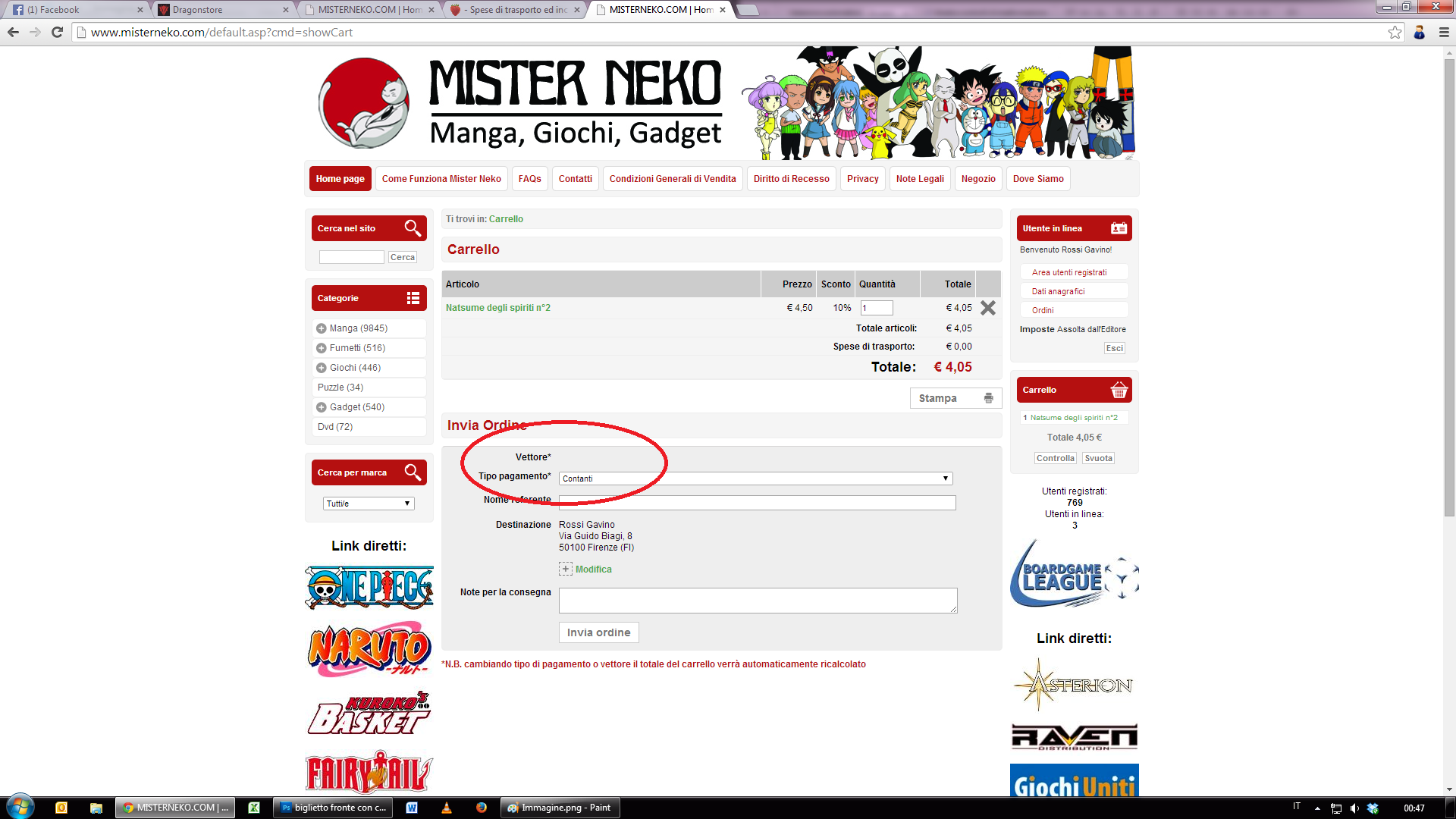
Task: Open the Contatti menu item
Action: tap(576, 179)
